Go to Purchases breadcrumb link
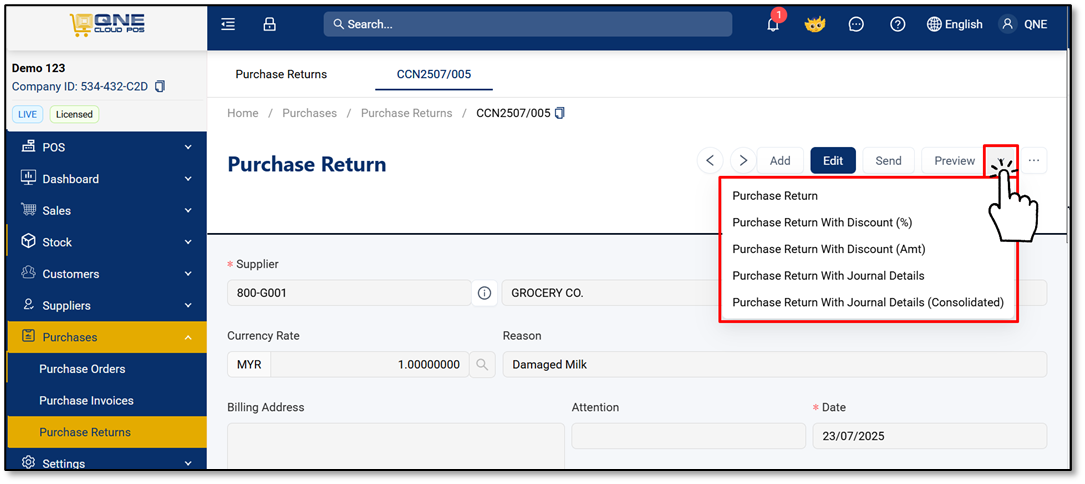1085x484 pixels. [309, 113]
